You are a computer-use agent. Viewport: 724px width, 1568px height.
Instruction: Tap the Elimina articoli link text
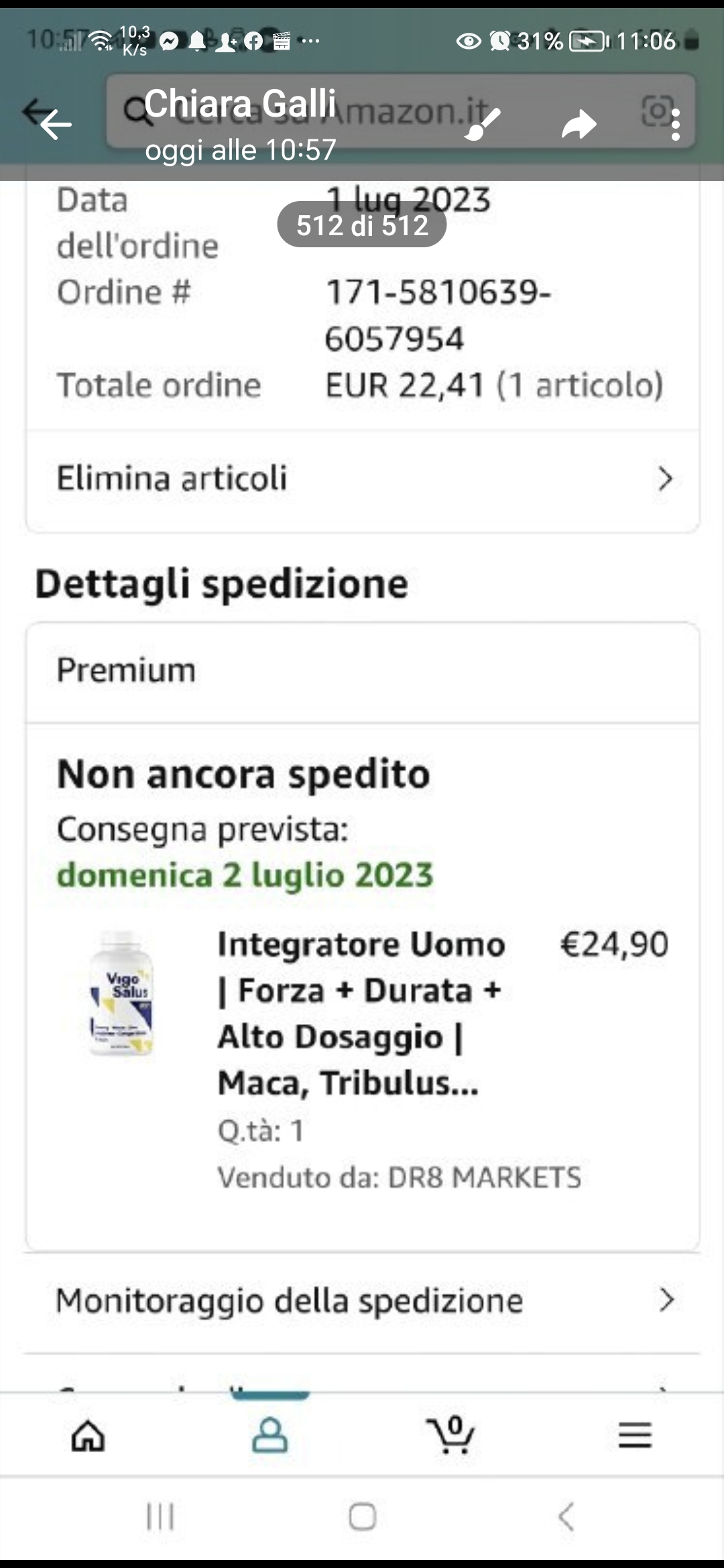coord(172,479)
